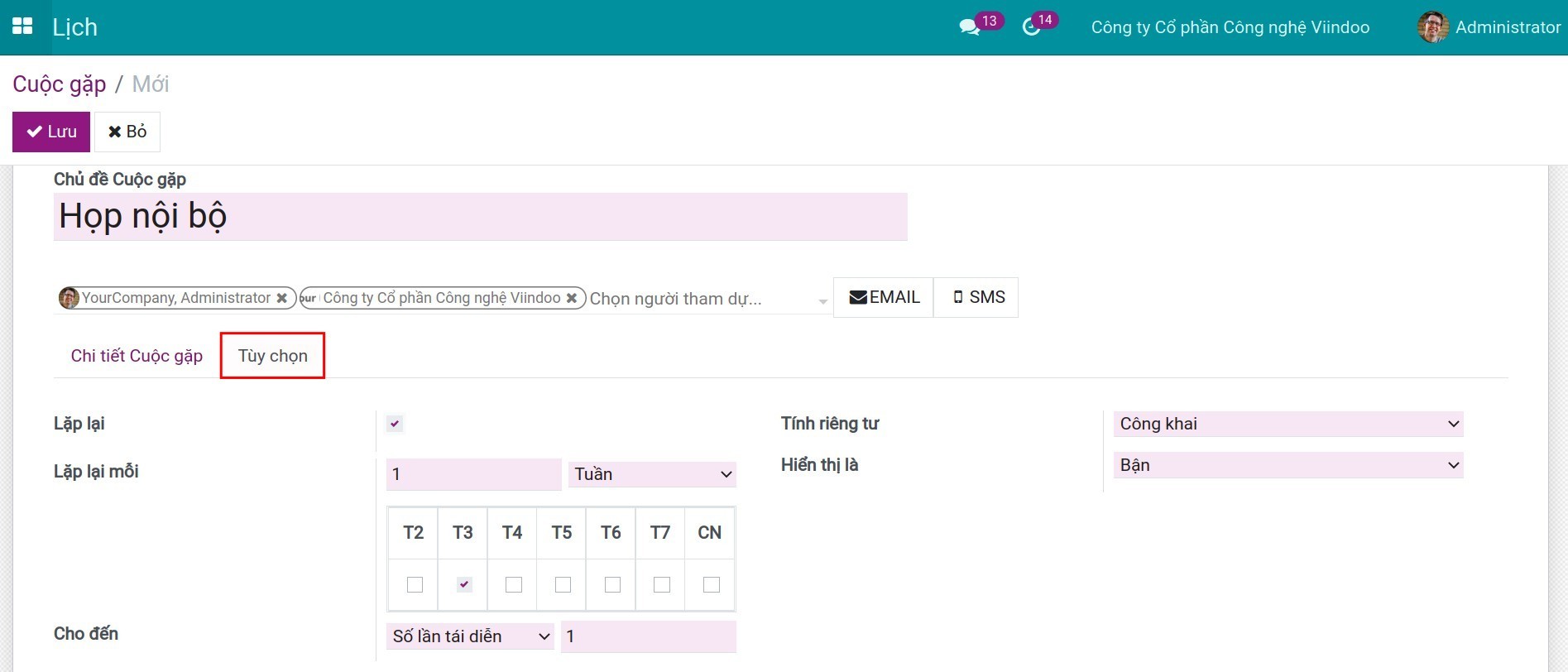This screenshot has width=1568, height=672.
Task: Untick the T3 weekday checkbox
Action: point(464,585)
